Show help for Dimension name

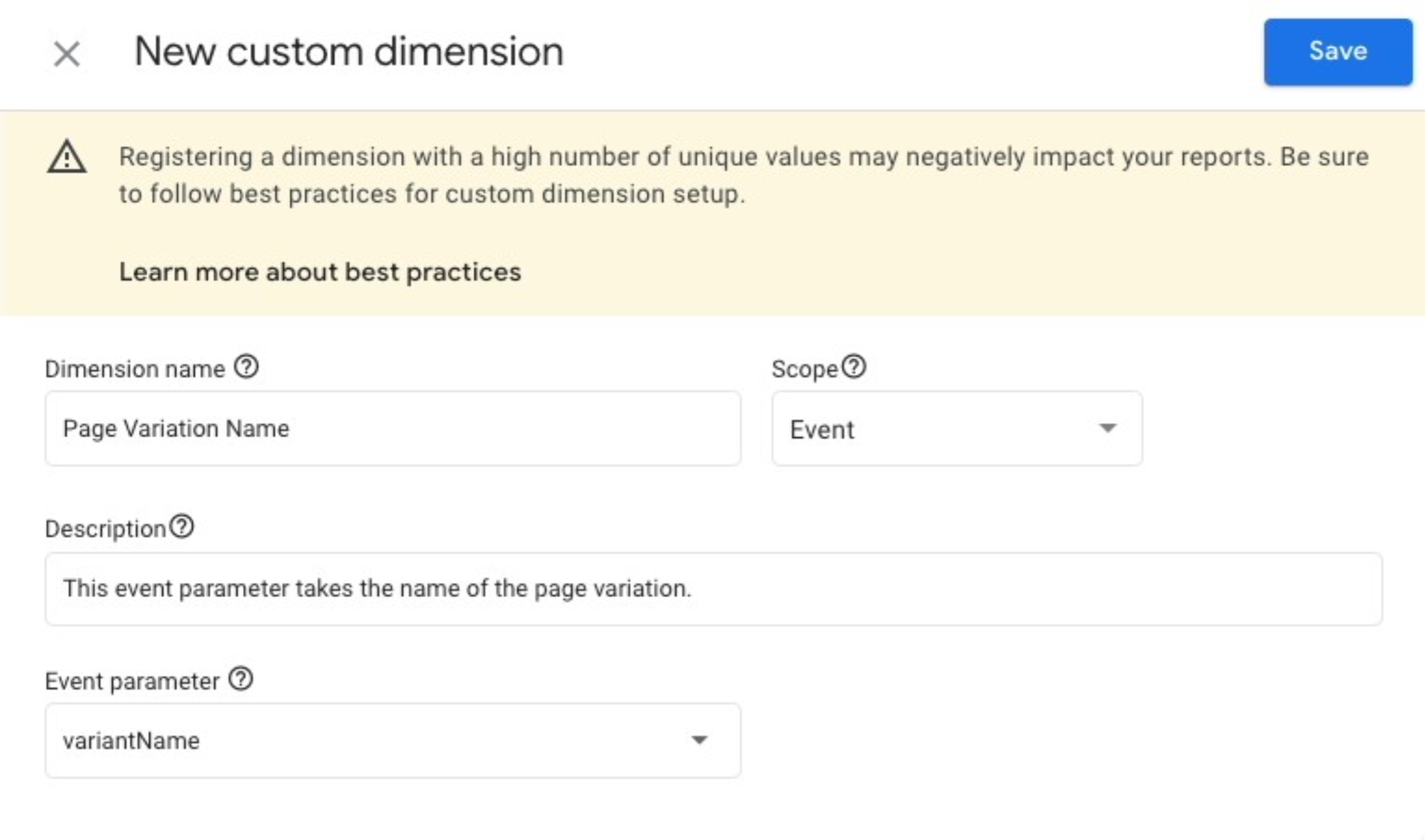pyautogui.click(x=246, y=367)
